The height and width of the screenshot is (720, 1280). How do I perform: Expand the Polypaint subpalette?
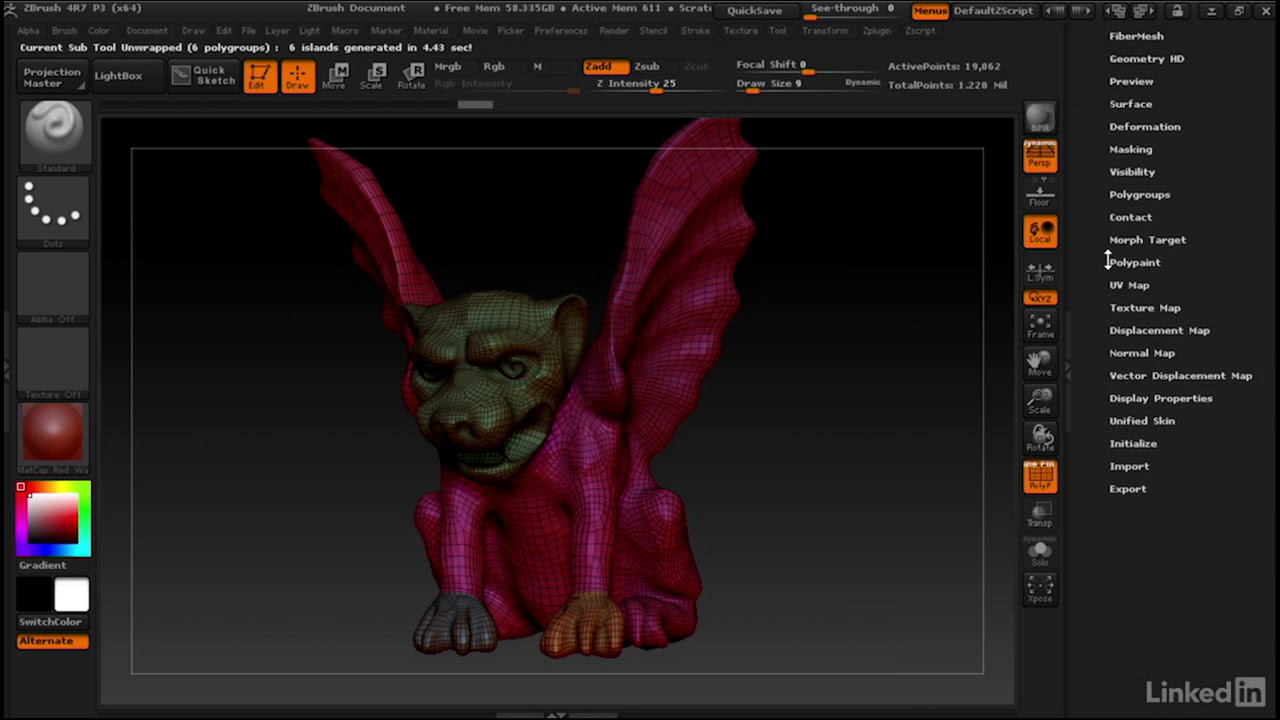pyautogui.click(x=1135, y=262)
